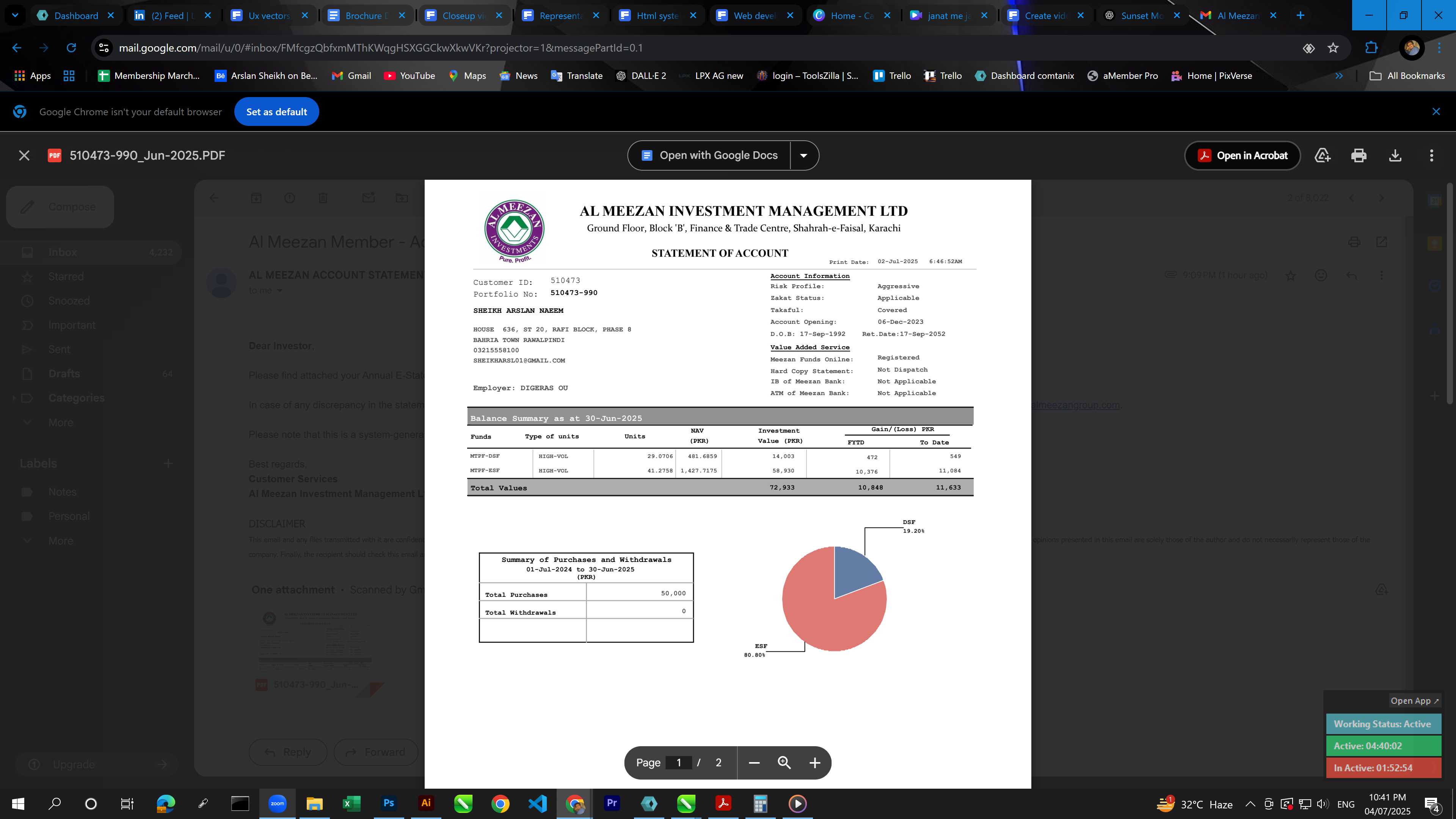Open Zoom from the taskbar

coord(277,804)
